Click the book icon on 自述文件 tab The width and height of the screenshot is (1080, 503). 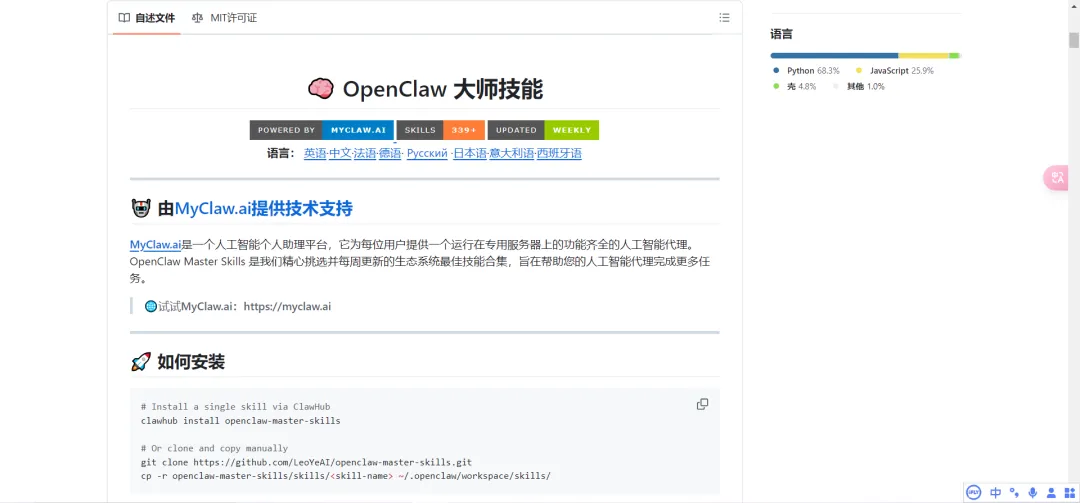pyautogui.click(x=124, y=18)
